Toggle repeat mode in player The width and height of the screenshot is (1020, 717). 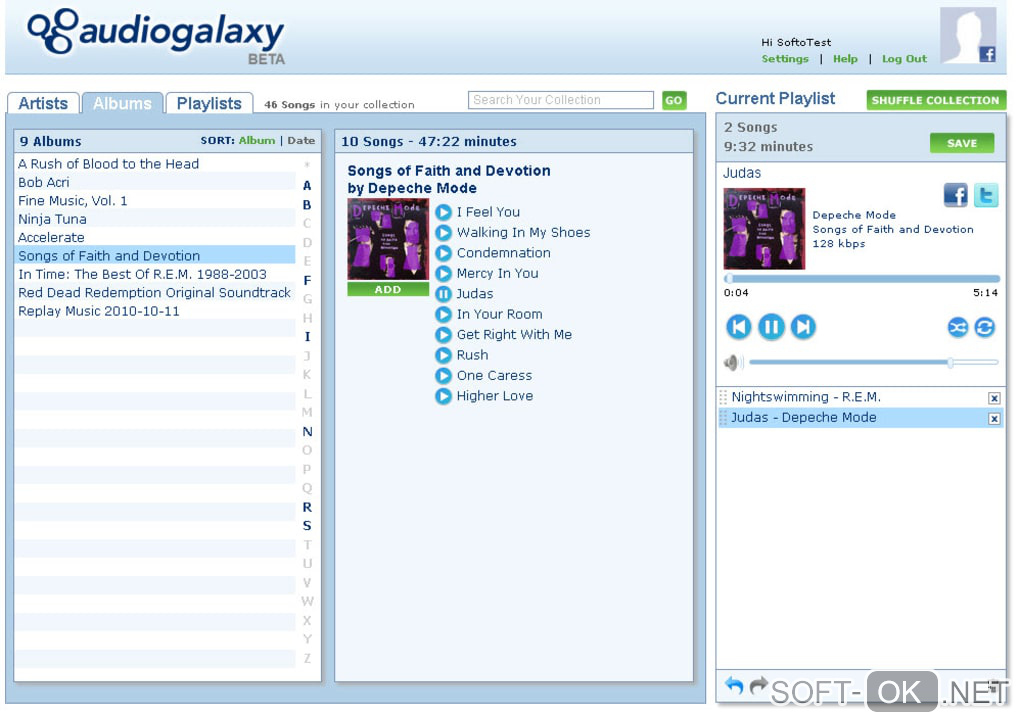click(x=985, y=327)
